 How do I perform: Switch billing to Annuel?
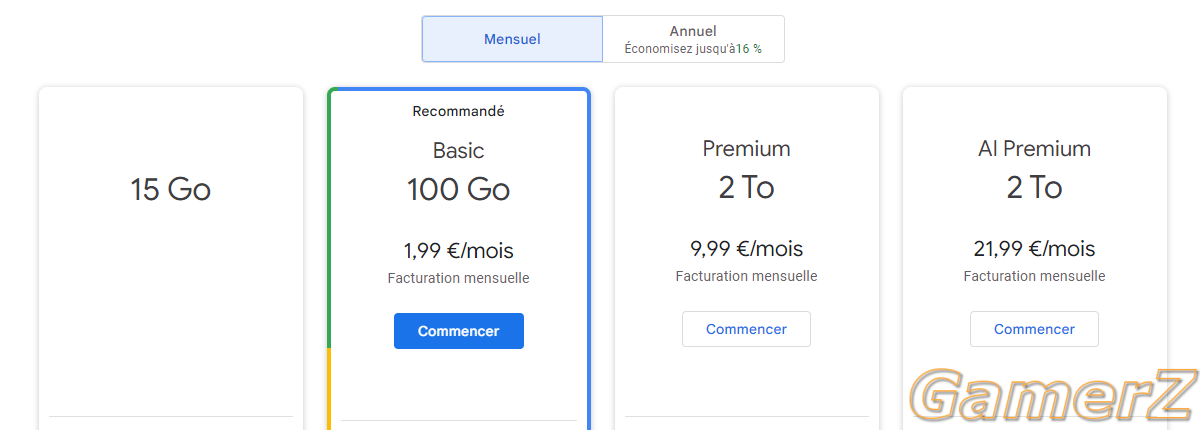click(x=693, y=39)
